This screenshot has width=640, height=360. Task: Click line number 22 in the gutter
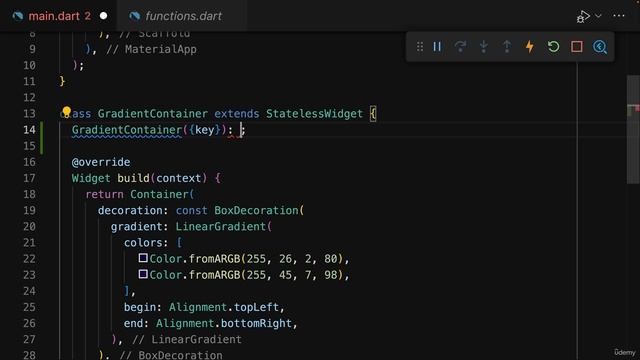29,259
